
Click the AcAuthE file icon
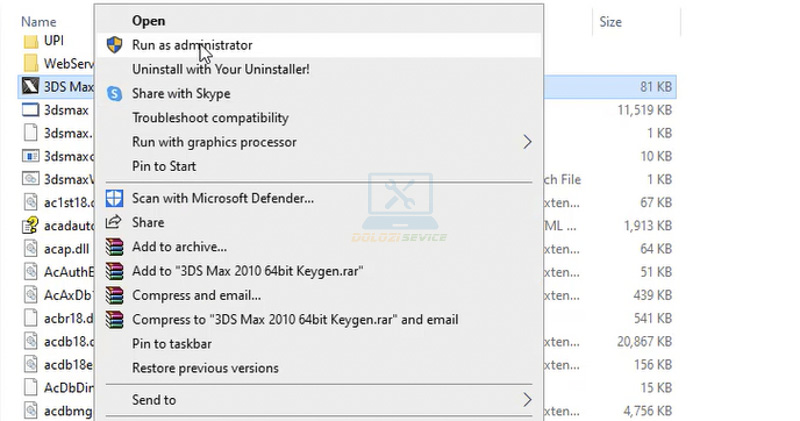pos(31,272)
